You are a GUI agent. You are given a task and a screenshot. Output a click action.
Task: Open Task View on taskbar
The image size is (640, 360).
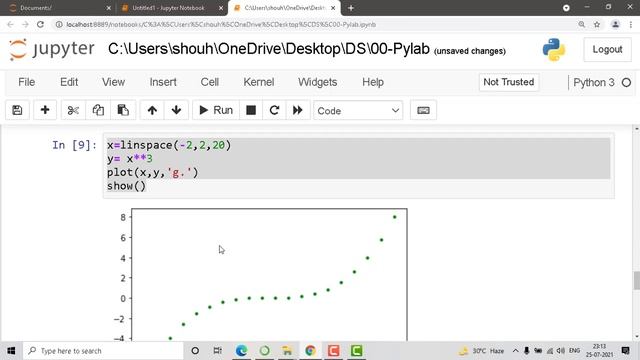218,351
